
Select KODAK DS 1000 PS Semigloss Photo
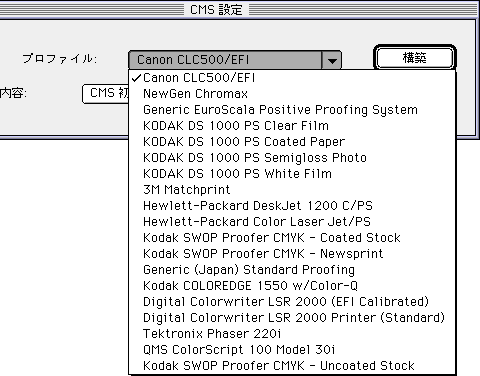[292, 158]
